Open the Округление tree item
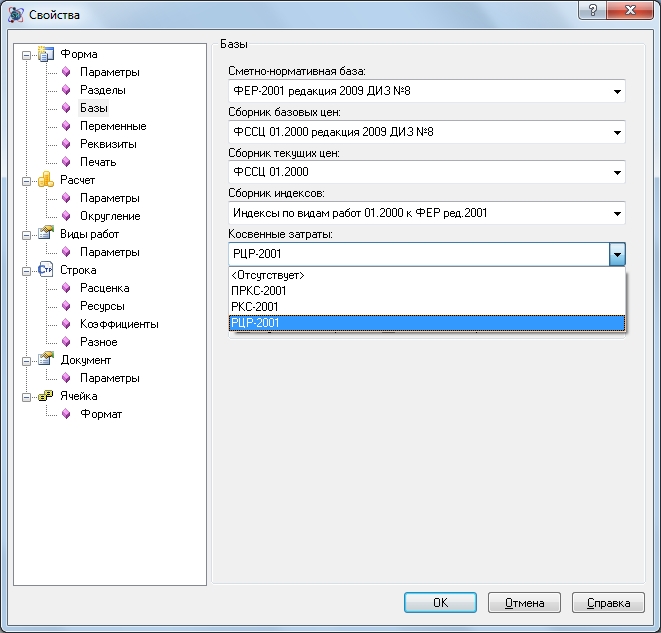This screenshot has width=661, height=633. pos(110,216)
